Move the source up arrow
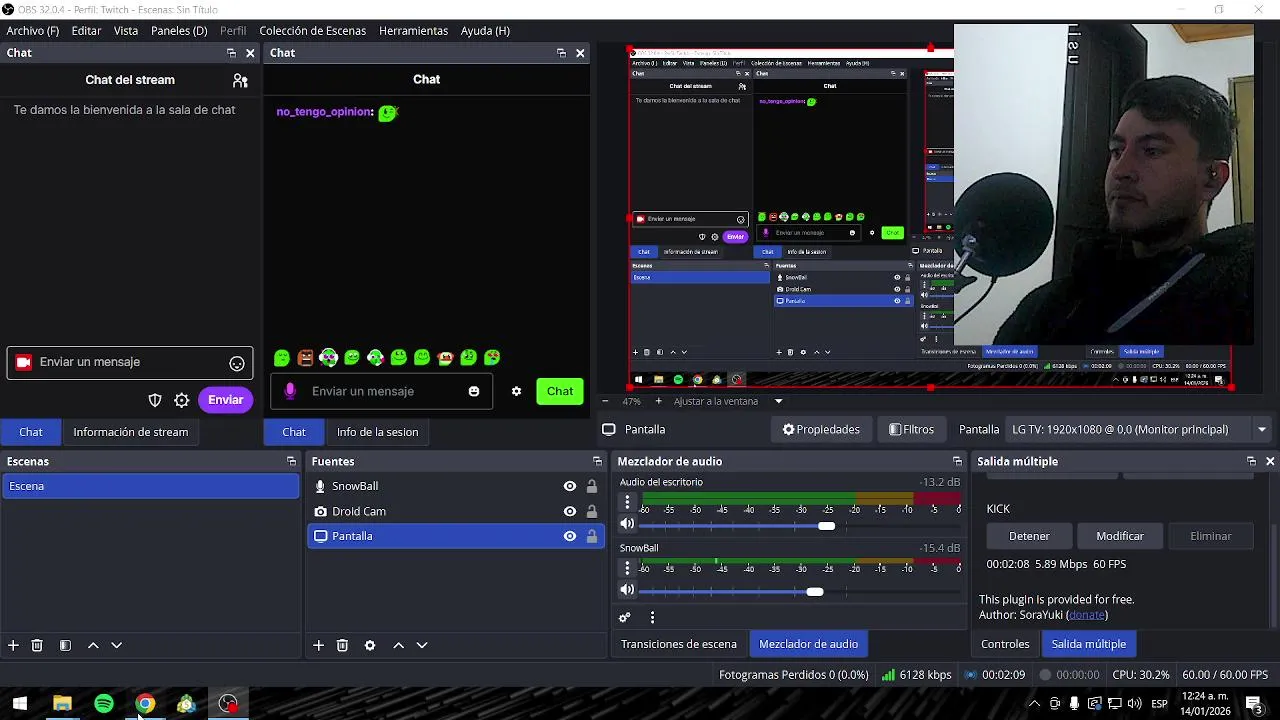The height and width of the screenshot is (720, 1280). (x=398, y=645)
